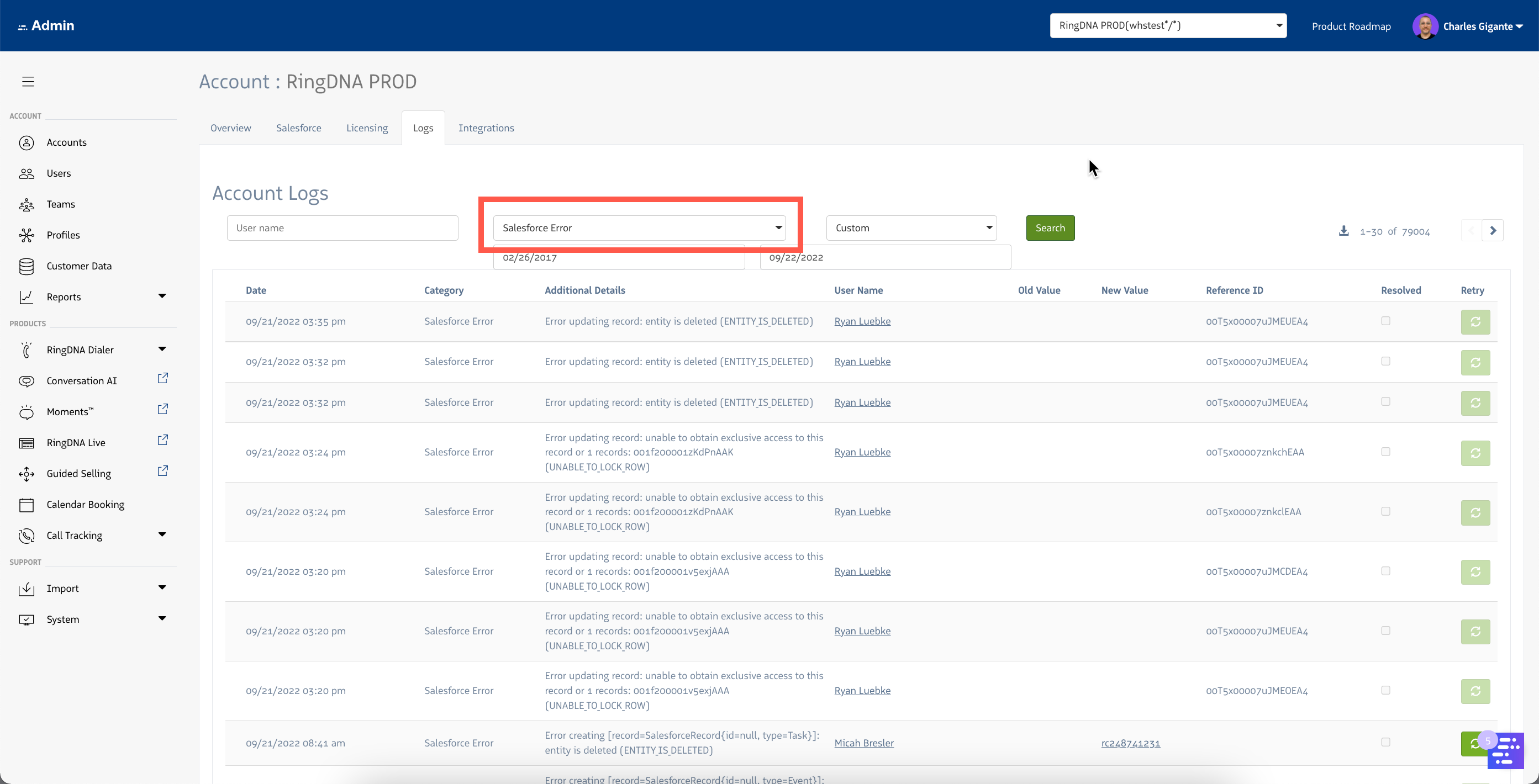
Task: Select Users from the sidebar
Action: (x=60, y=173)
